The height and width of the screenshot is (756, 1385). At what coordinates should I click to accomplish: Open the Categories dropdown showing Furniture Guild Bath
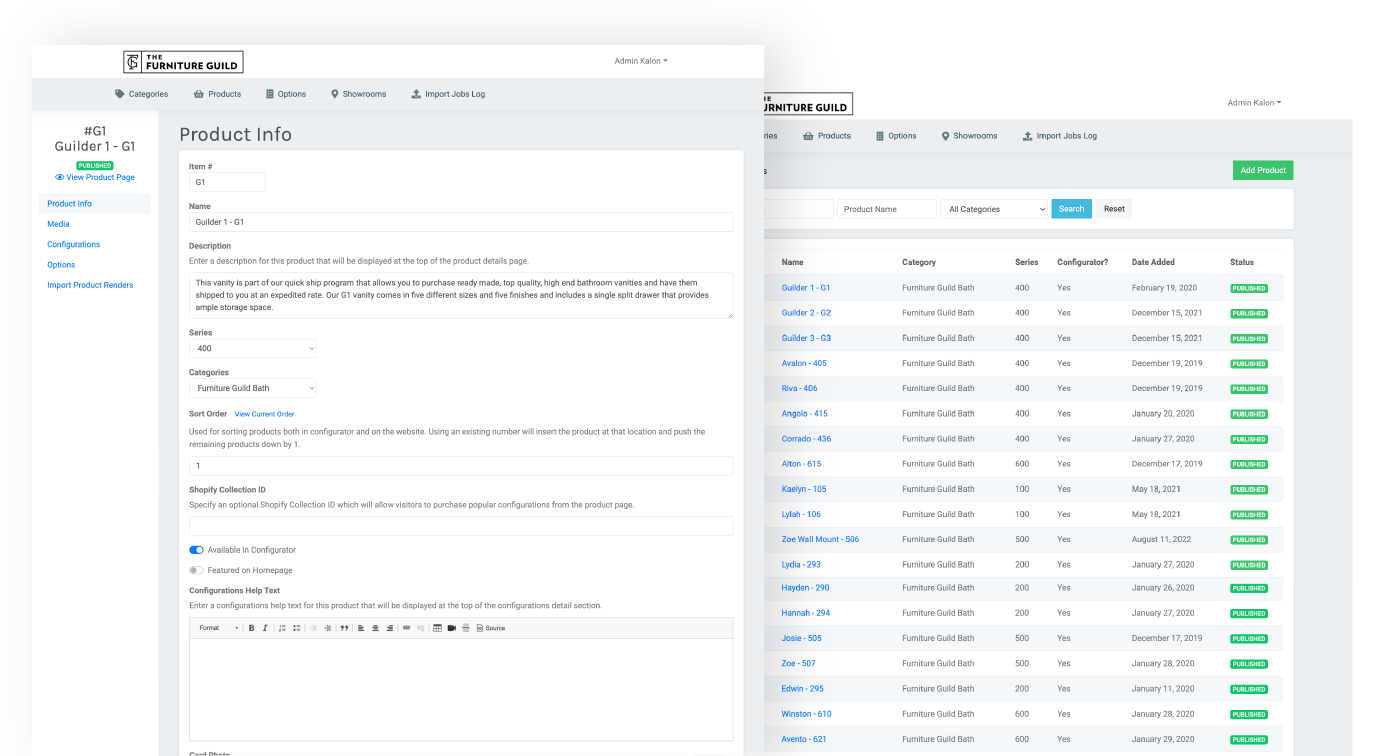coord(253,388)
